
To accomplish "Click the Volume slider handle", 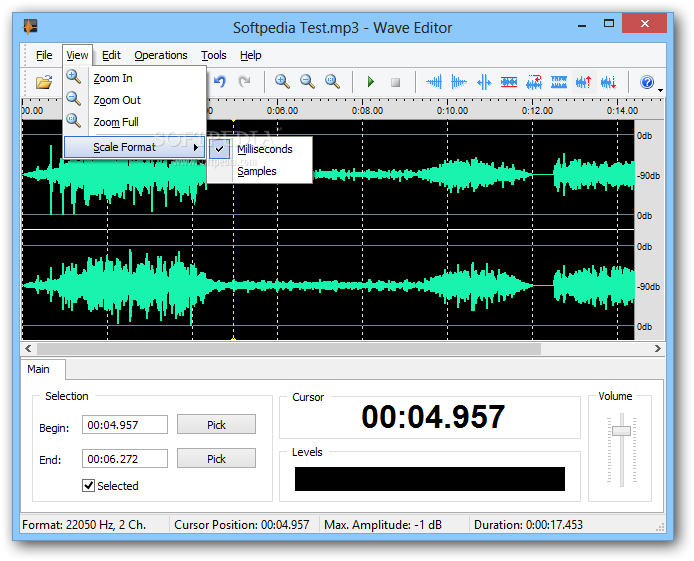I will click(x=621, y=430).
